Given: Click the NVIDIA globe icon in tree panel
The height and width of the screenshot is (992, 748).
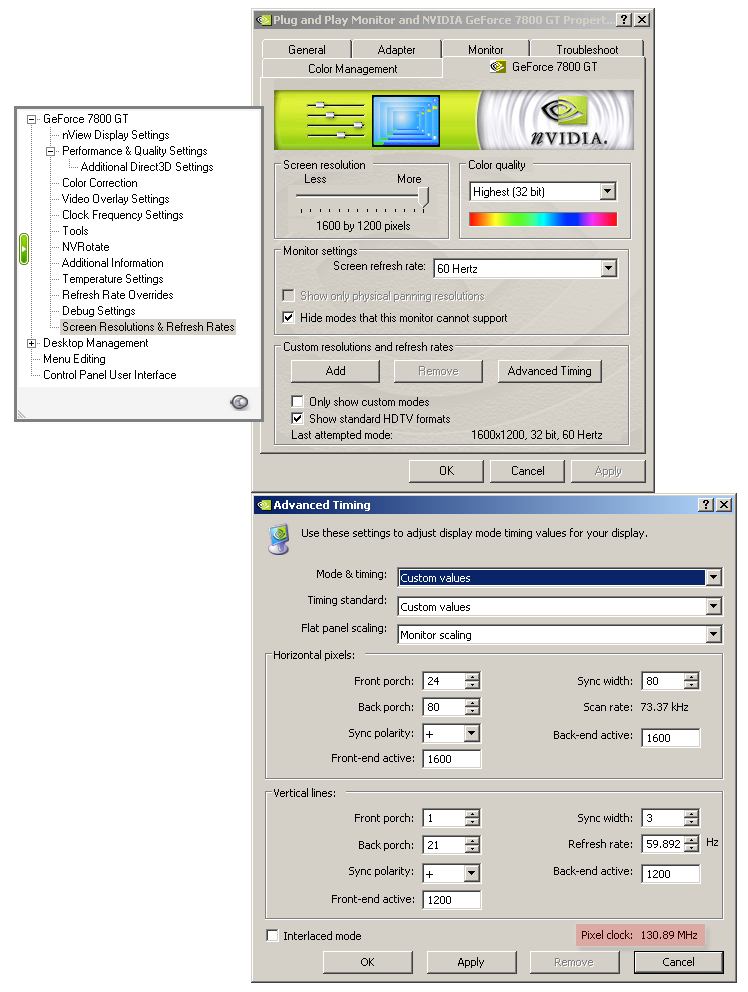Looking at the screenshot, I should [x=239, y=402].
